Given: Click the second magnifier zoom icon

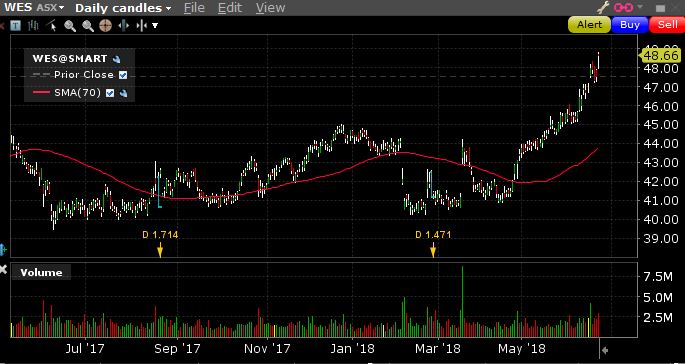Looking at the screenshot, I should (x=88, y=26).
